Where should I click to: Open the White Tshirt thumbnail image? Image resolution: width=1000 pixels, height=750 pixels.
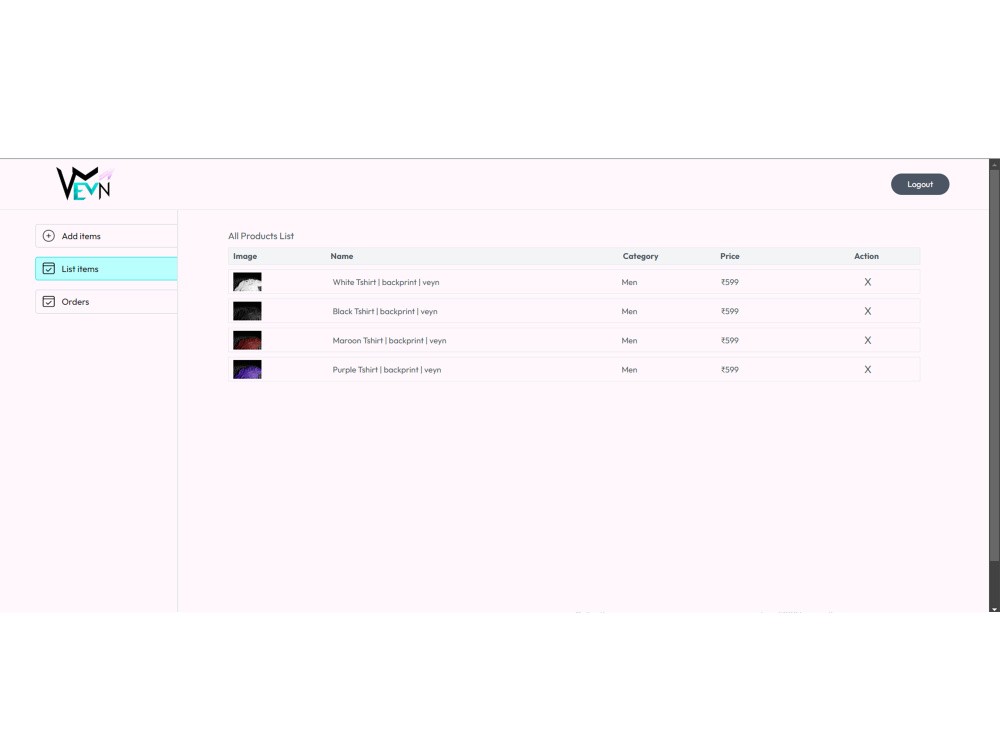tap(247, 282)
